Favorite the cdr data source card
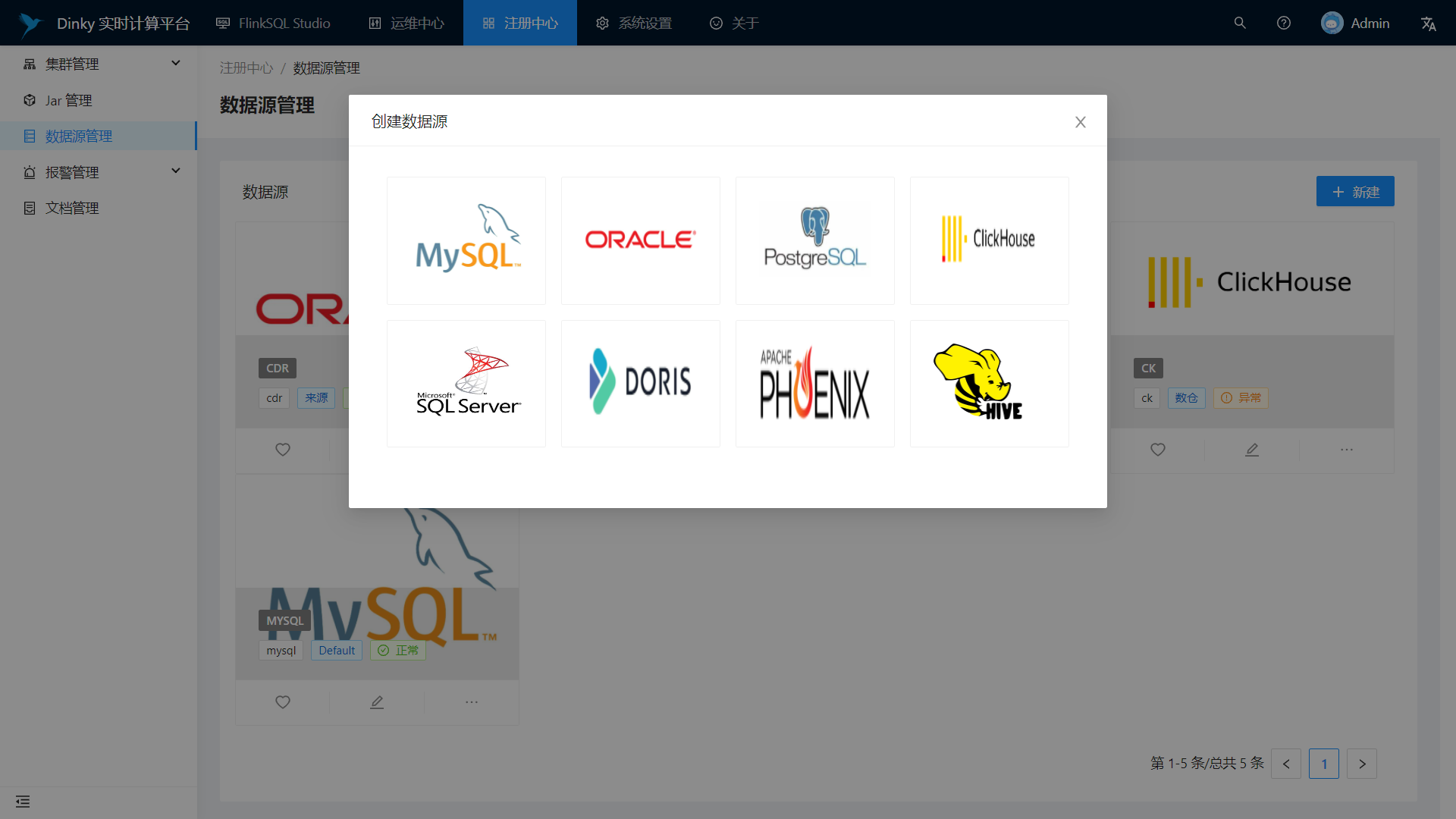 (x=282, y=450)
